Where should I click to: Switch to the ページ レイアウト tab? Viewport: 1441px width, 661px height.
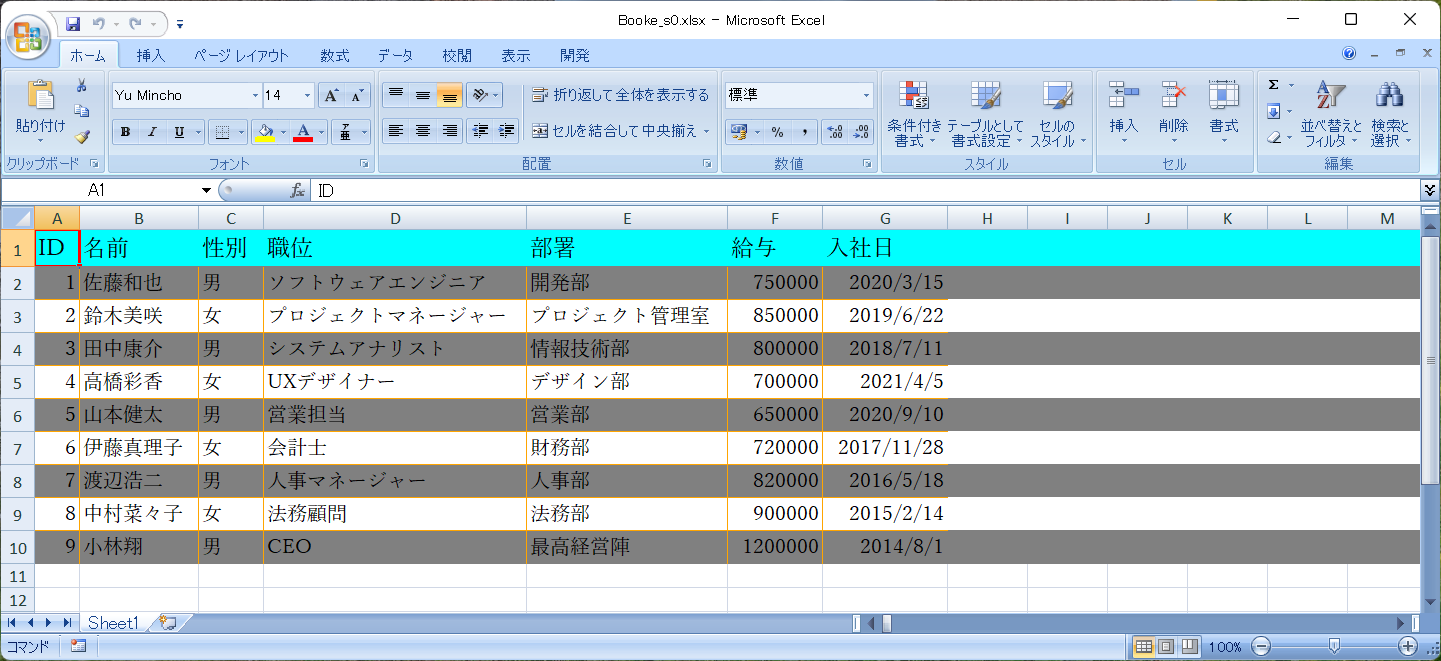[241, 56]
